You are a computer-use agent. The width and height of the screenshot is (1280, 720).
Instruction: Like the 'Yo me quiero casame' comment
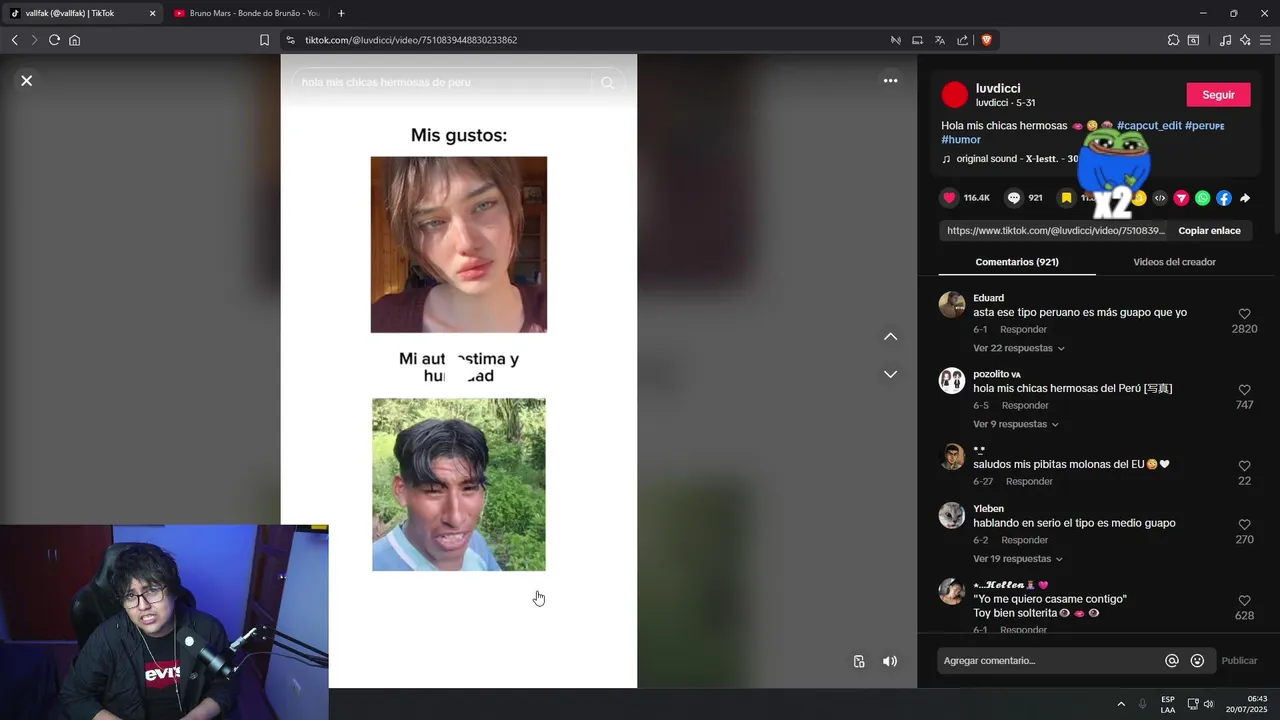pos(1244,601)
